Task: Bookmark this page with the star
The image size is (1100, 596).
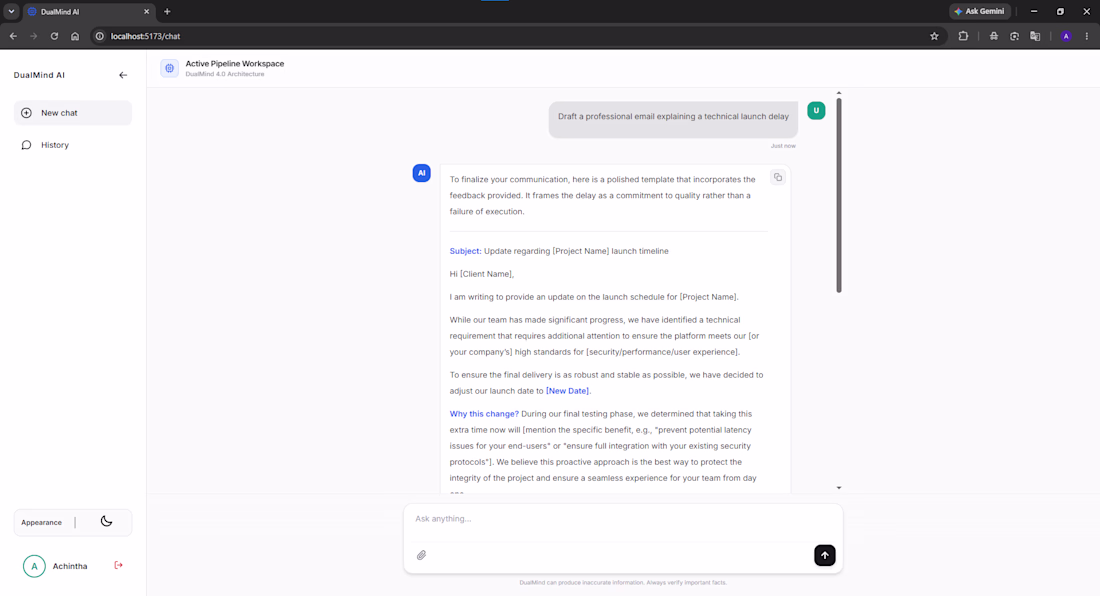Action: 934,36
